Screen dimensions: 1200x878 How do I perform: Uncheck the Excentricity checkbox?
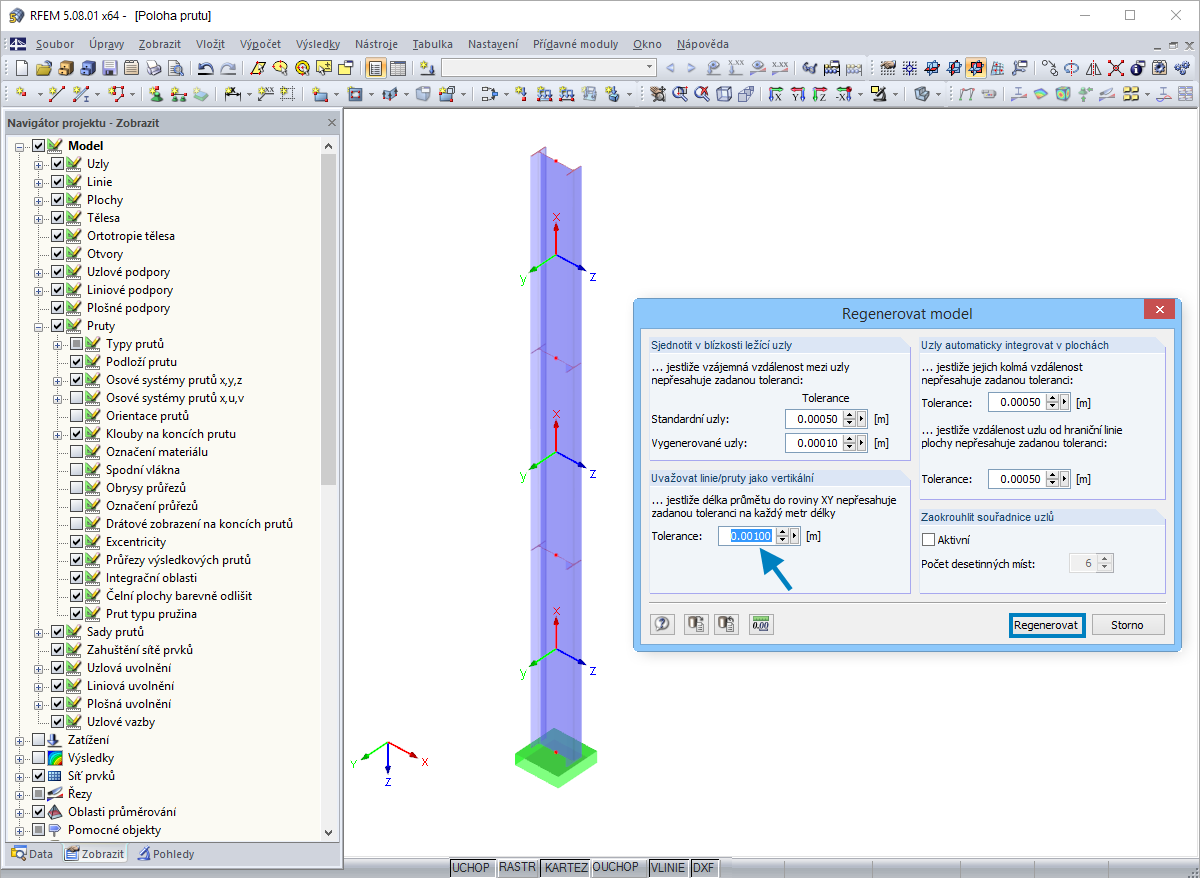click(x=77, y=542)
